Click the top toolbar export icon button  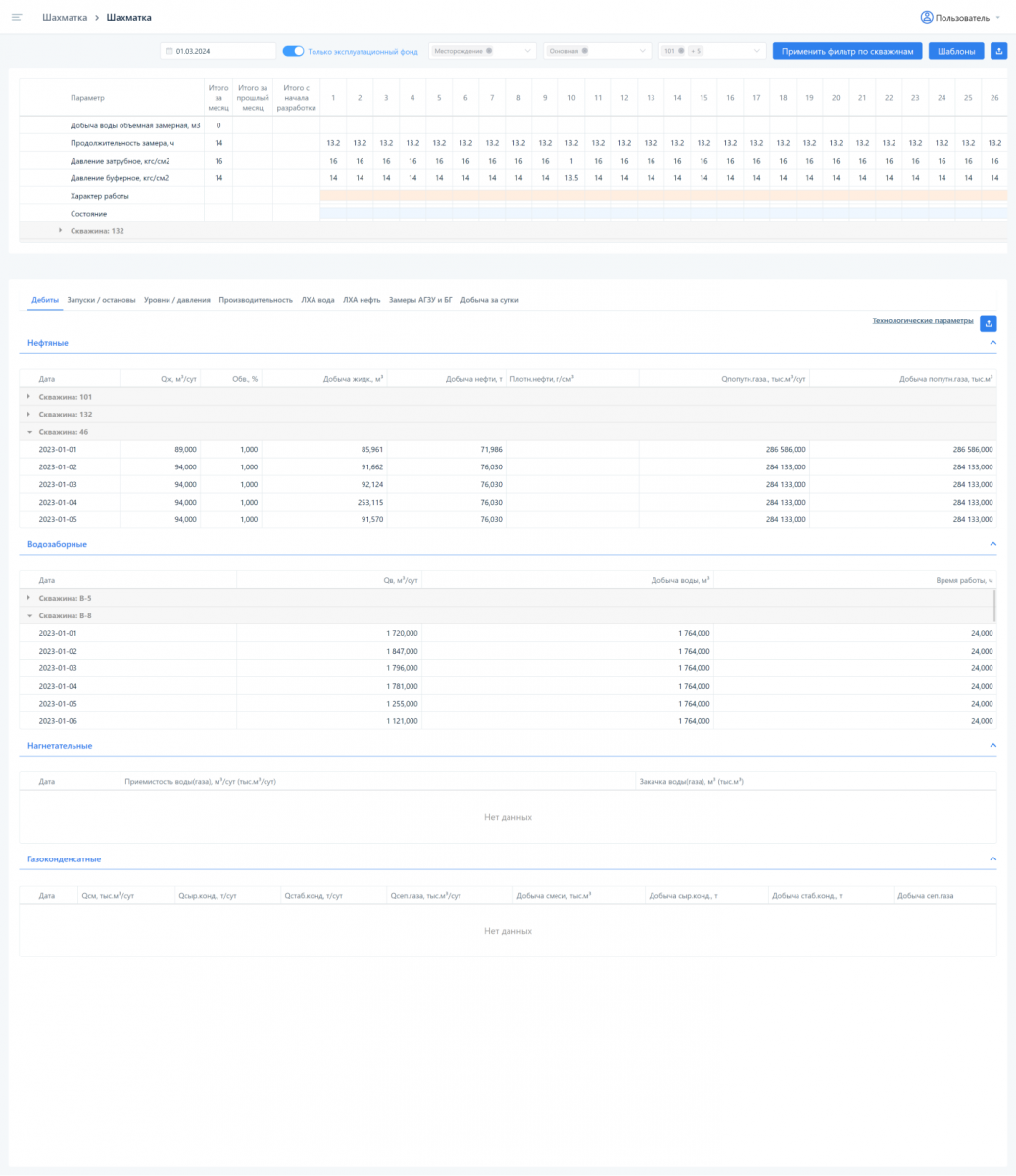(998, 51)
